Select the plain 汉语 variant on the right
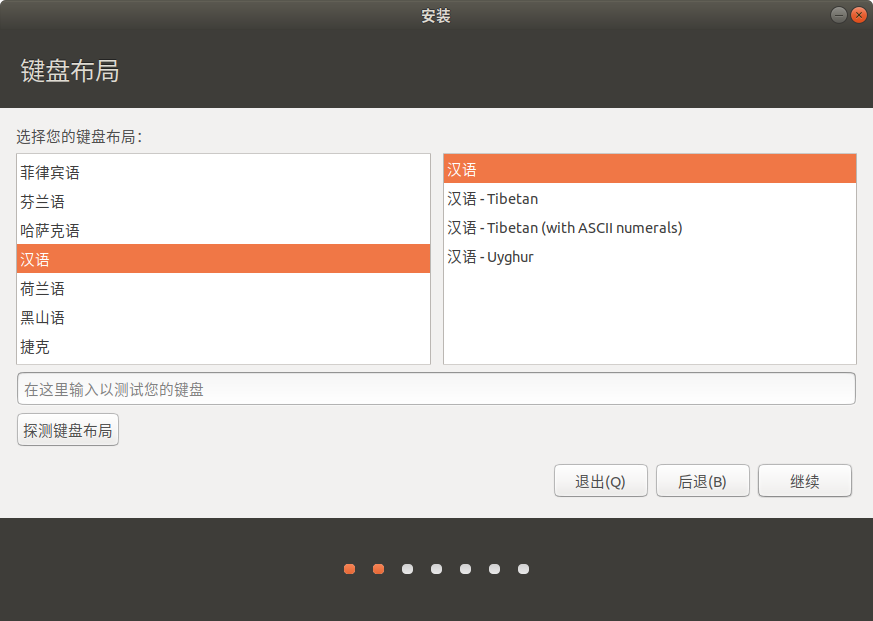873x621 pixels. click(x=650, y=169)
